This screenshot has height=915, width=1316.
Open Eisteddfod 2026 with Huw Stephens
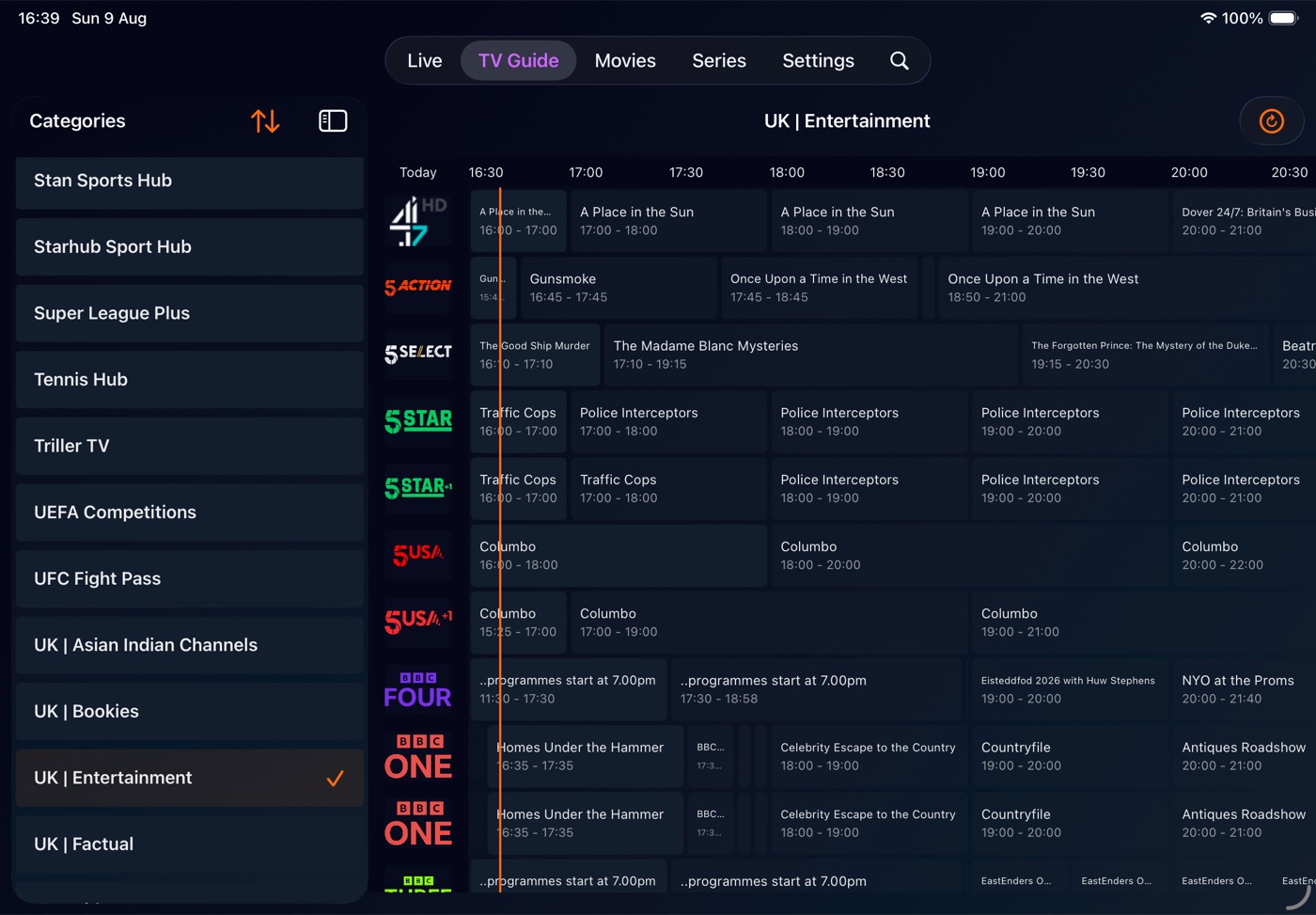[1070, 688]
